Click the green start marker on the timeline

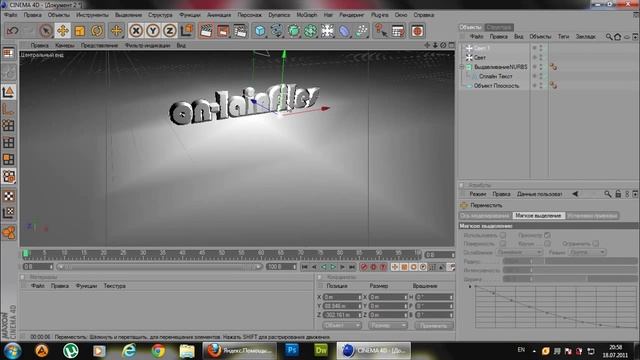(26, 254)
